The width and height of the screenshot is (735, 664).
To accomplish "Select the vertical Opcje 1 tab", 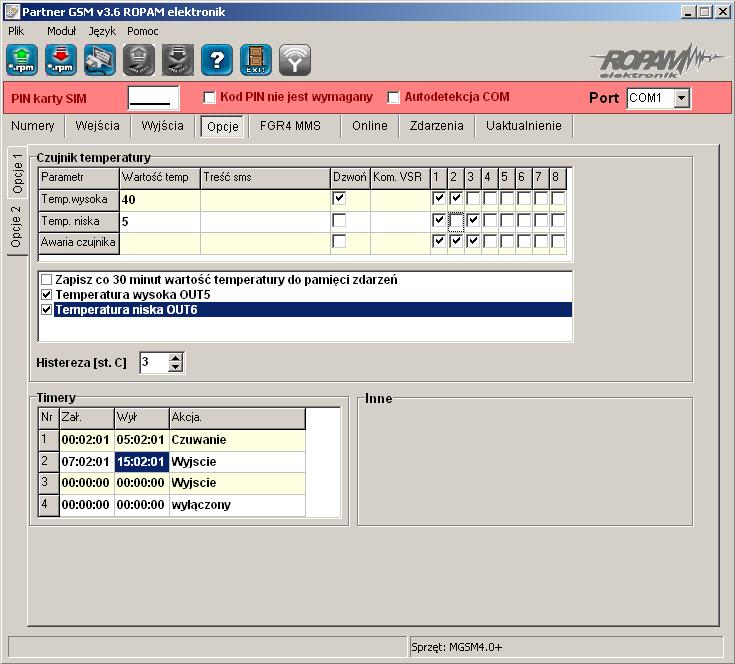I will tap(17, 173).
